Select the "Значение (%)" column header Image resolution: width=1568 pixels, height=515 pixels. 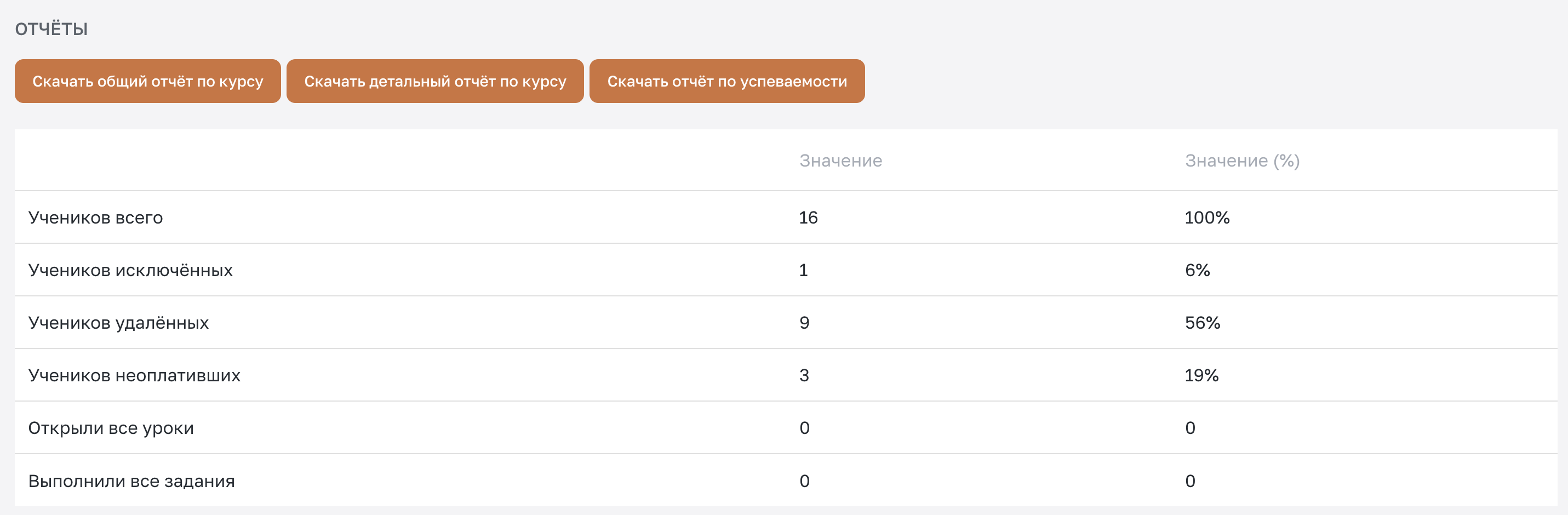click(x=1241, y=161)
